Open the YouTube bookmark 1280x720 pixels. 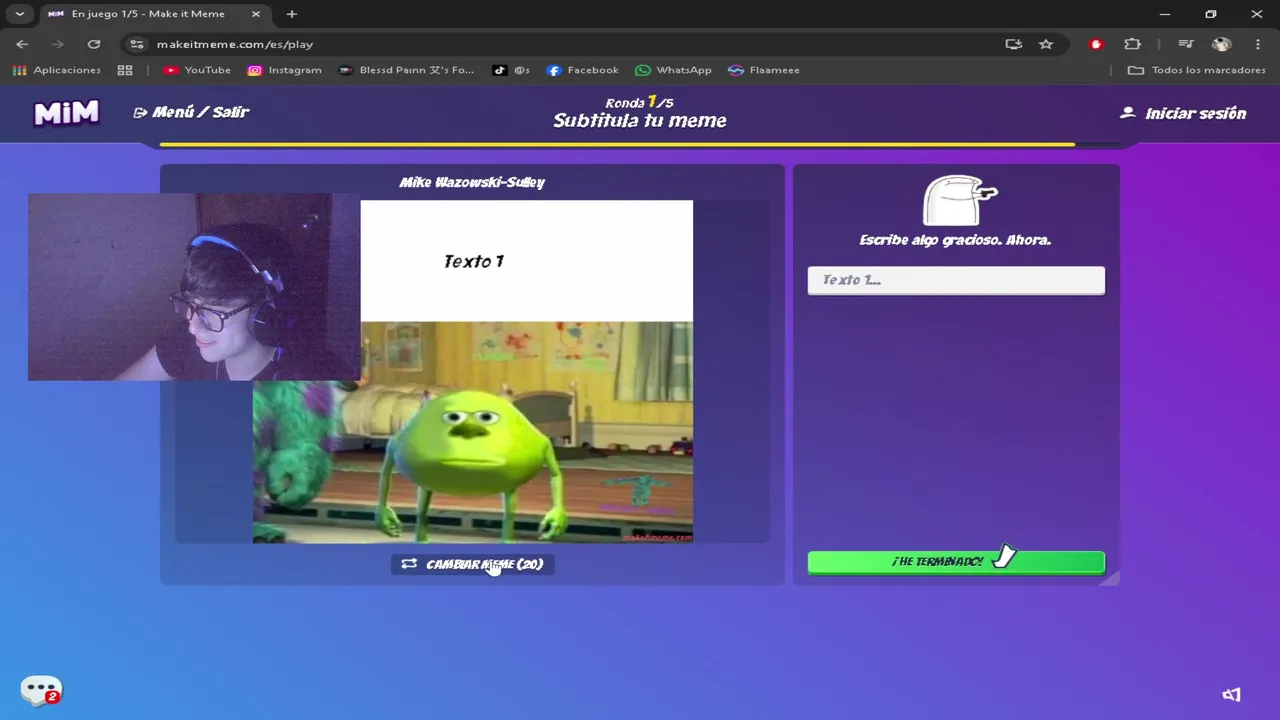197,70
